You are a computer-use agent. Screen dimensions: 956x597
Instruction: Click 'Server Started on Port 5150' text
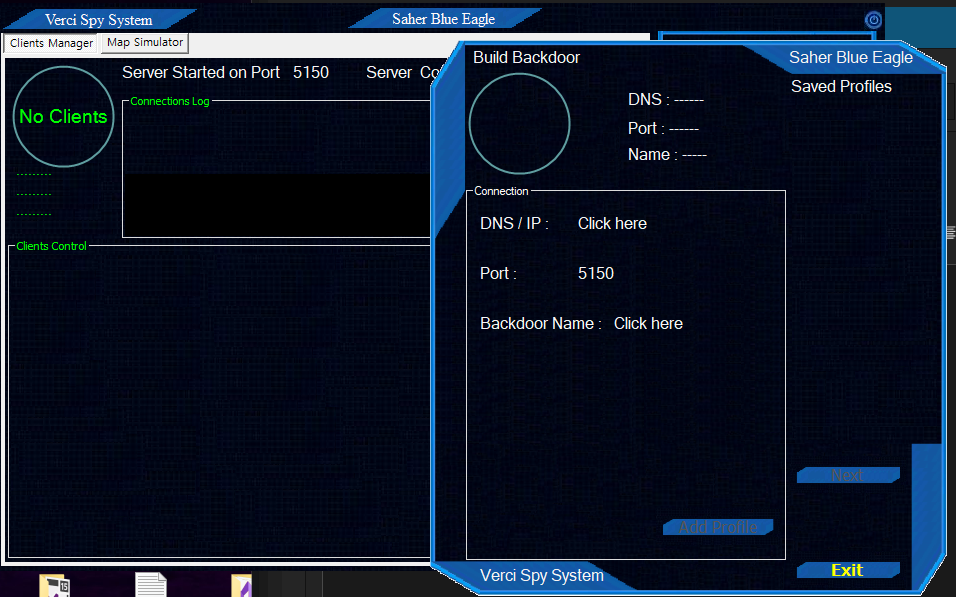point(225,73)
